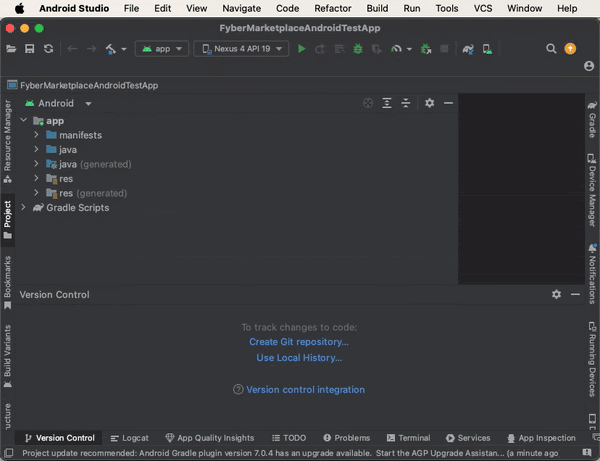
Task: Click Create Git repository link
Action: [299, 342]
